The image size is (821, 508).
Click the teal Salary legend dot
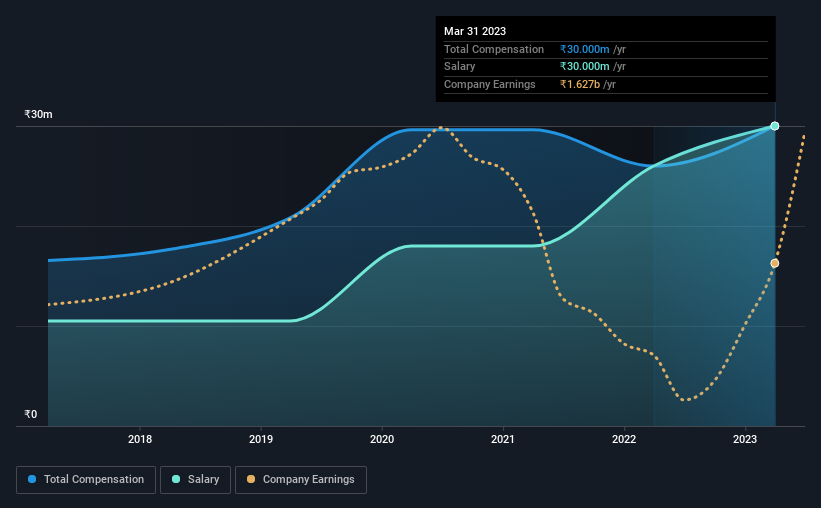pos(176,479)
